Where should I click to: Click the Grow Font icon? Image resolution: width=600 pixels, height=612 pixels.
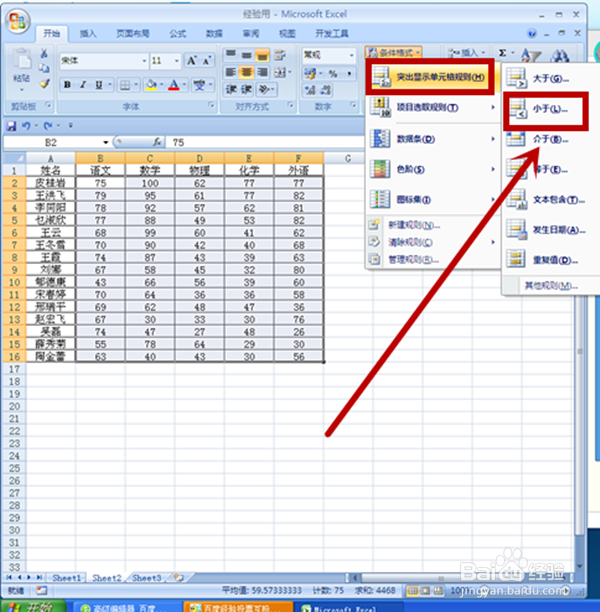point(192,60)
